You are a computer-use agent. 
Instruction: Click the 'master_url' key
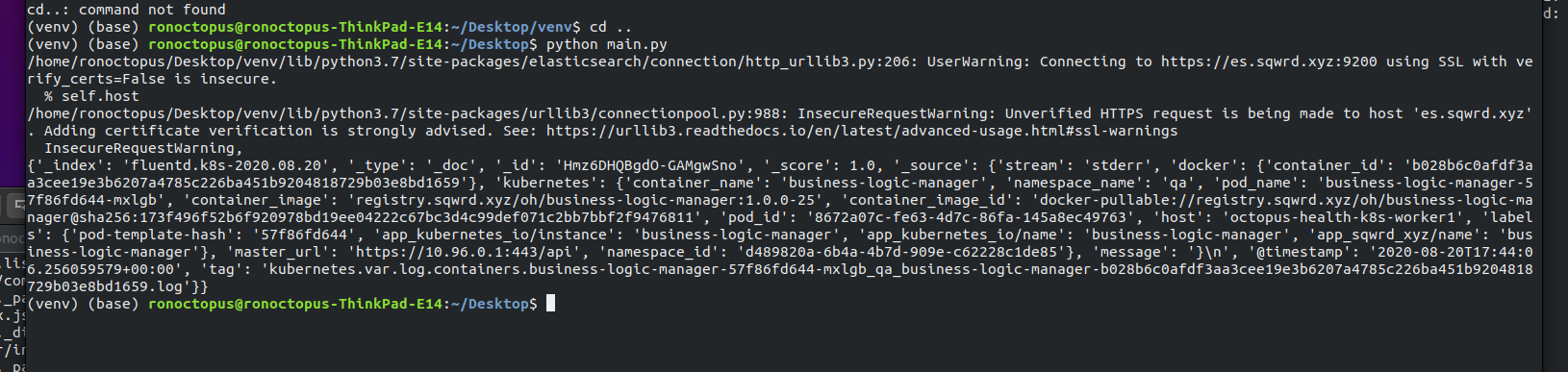click(x=278, y=252)
